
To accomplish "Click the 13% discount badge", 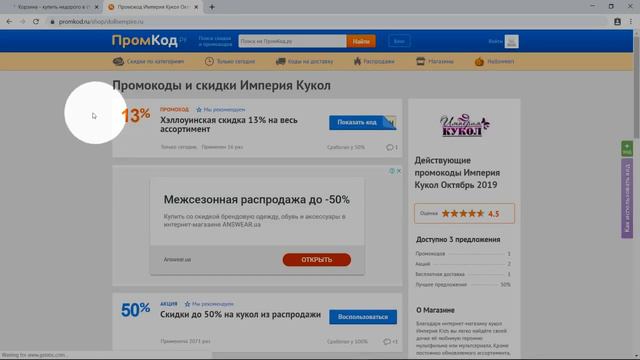I will pyautogui.click(x=136, y=116).
